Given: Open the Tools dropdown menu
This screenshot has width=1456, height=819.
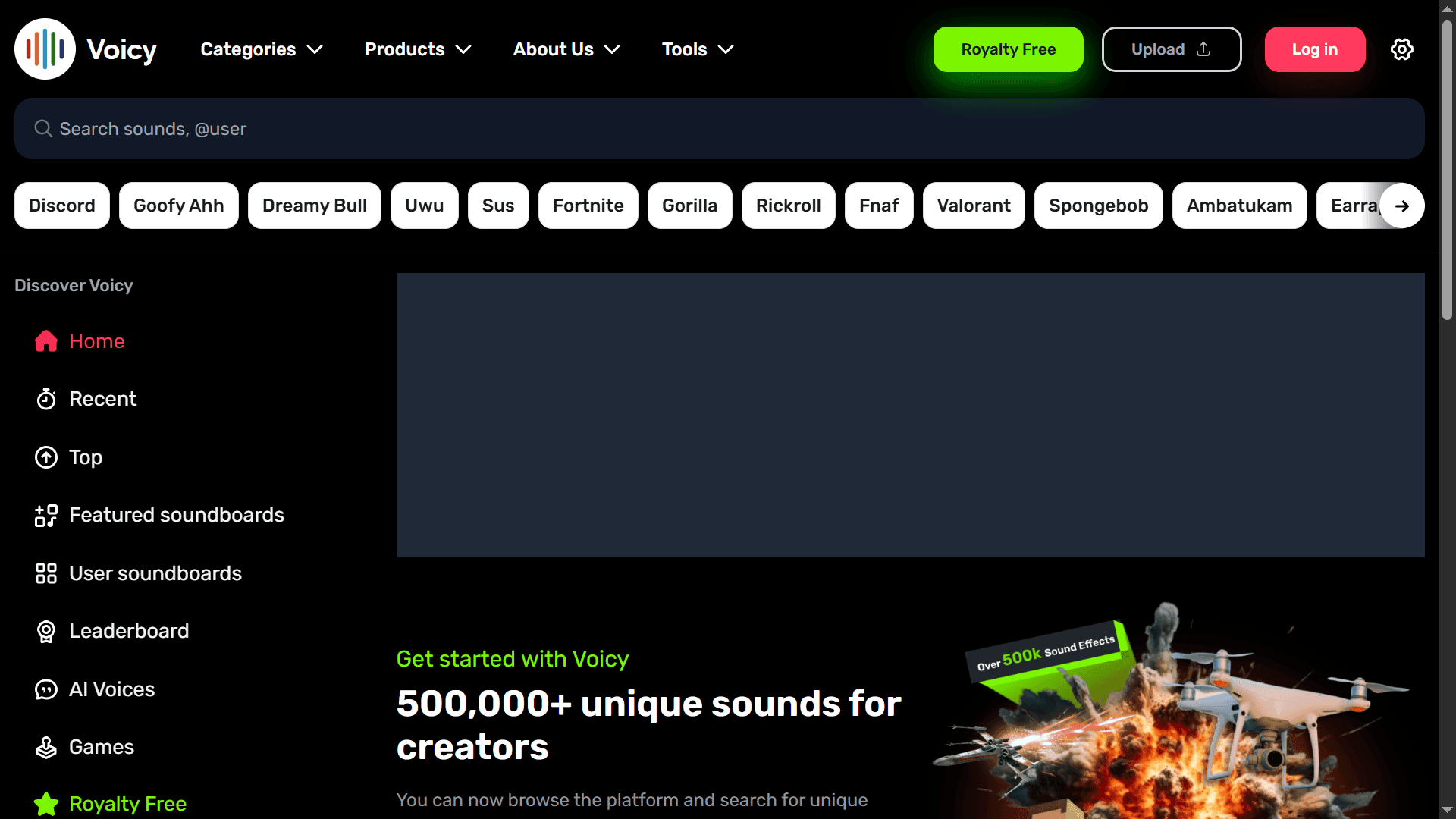Looking at the screenshot, I should coord(698,49).
